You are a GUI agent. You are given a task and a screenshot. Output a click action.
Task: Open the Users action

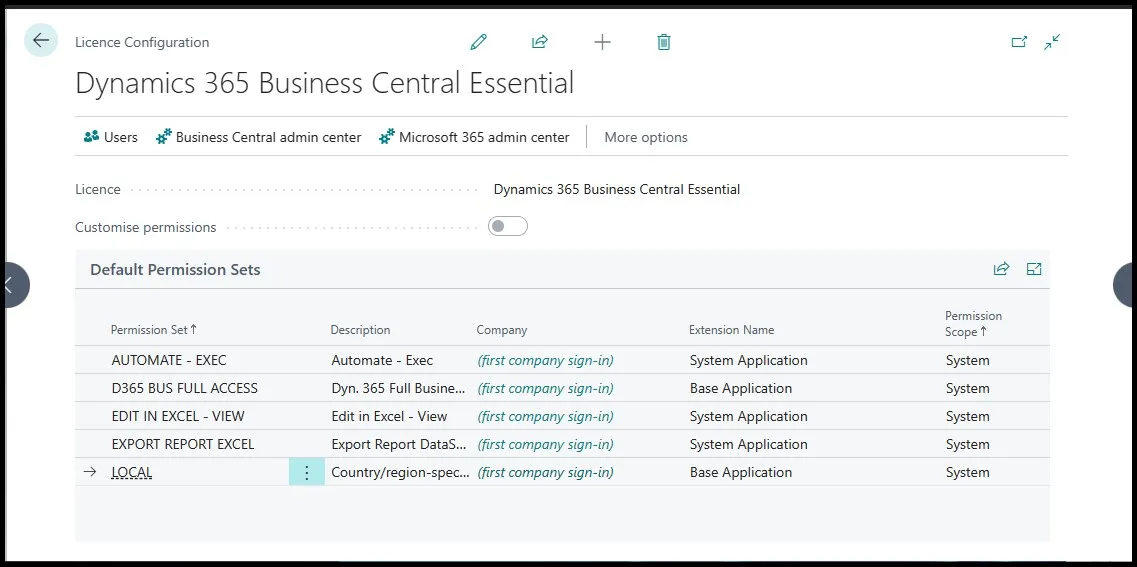coord(110,137)
